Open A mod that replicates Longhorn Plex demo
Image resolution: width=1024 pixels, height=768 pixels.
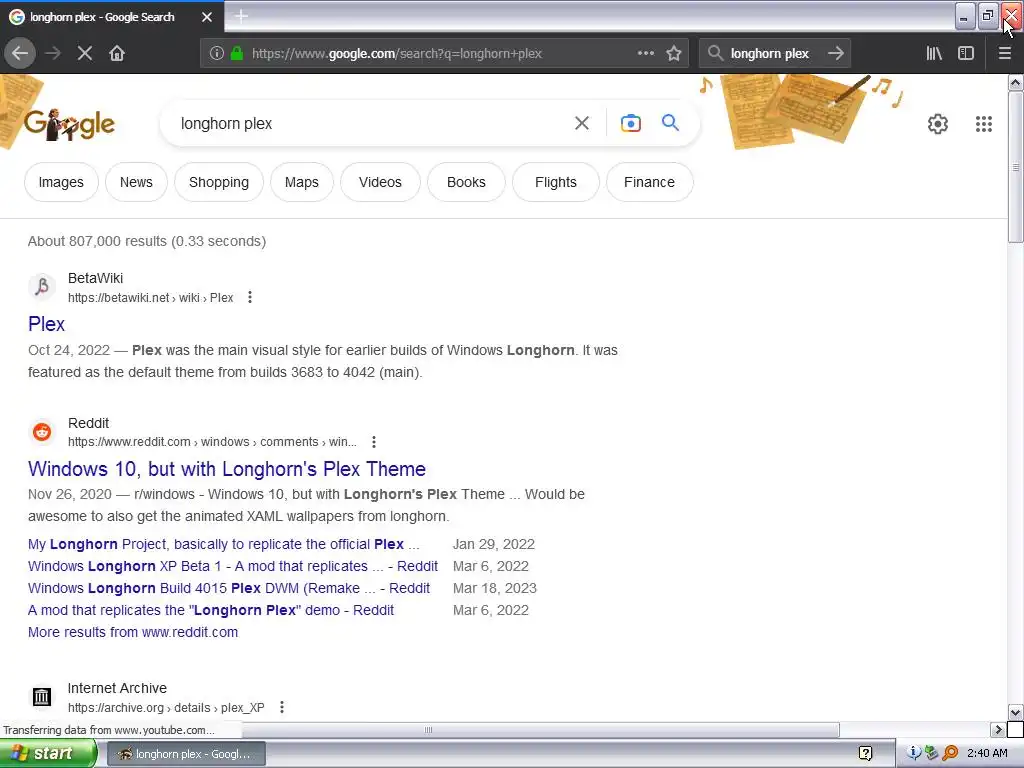point(211,610)
